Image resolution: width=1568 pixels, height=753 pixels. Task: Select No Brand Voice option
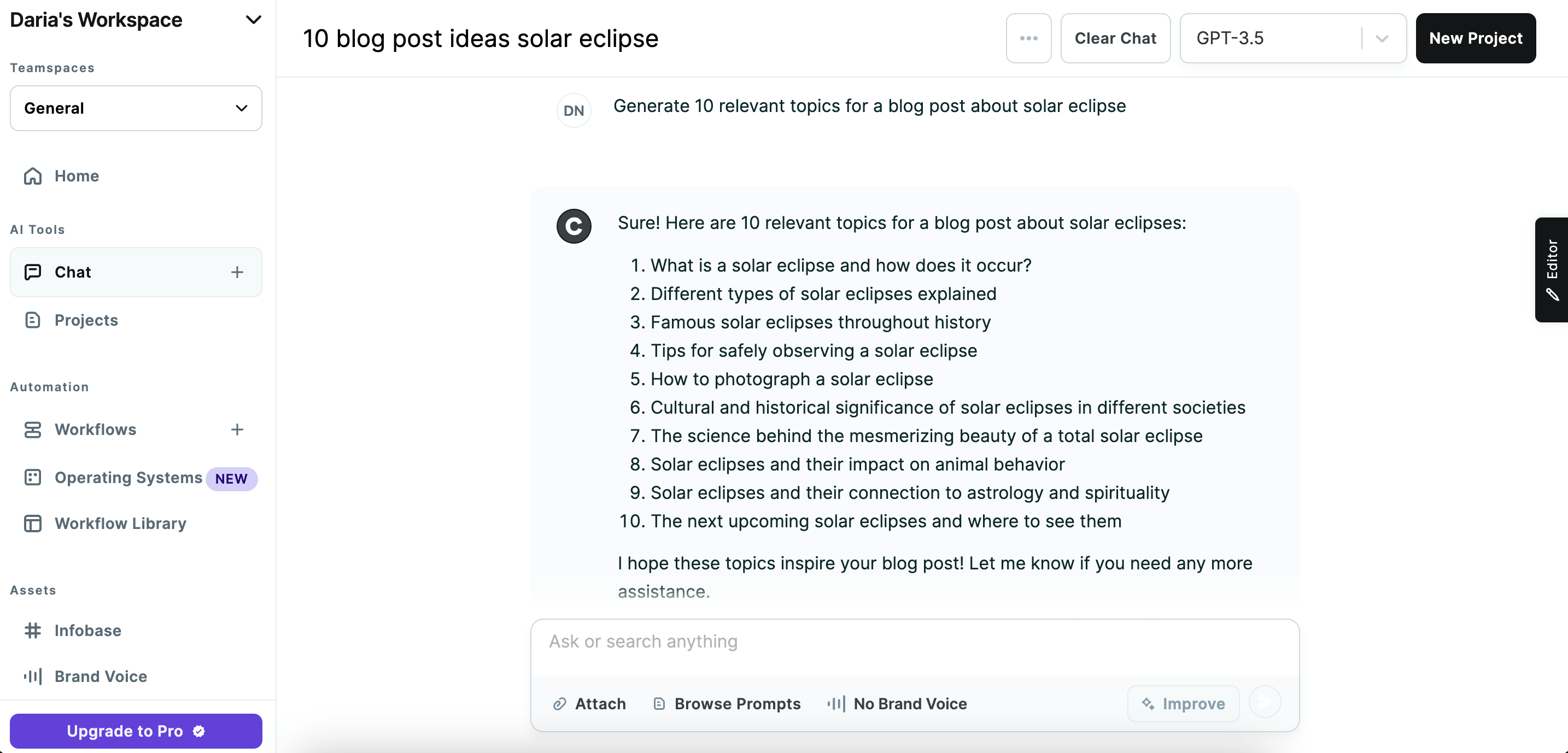pos(897,704)
